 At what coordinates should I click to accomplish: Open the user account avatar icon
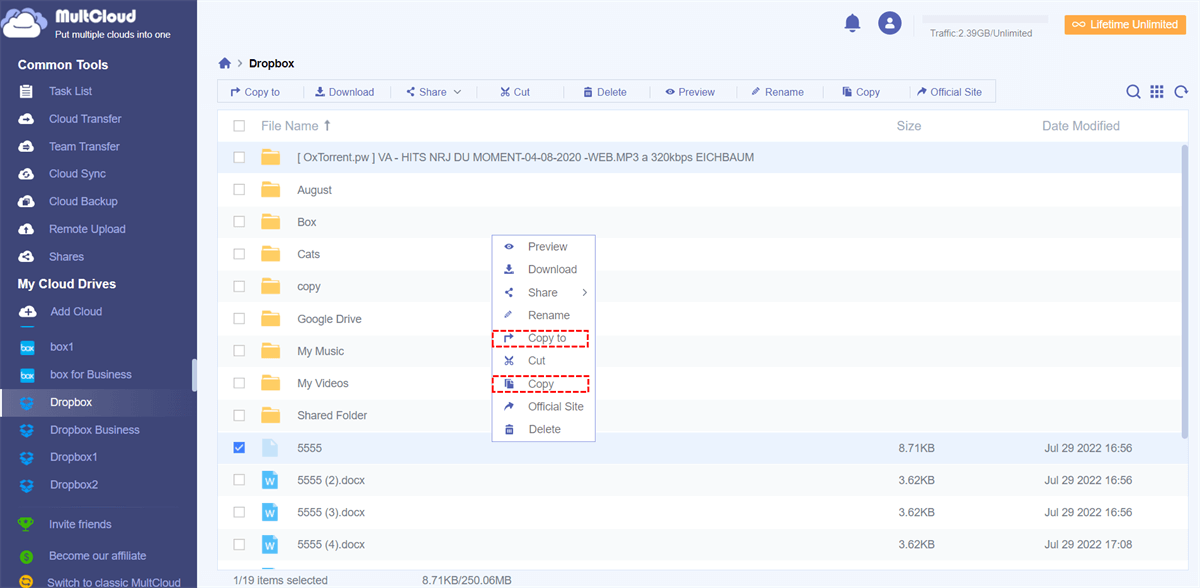click(889, 23)
